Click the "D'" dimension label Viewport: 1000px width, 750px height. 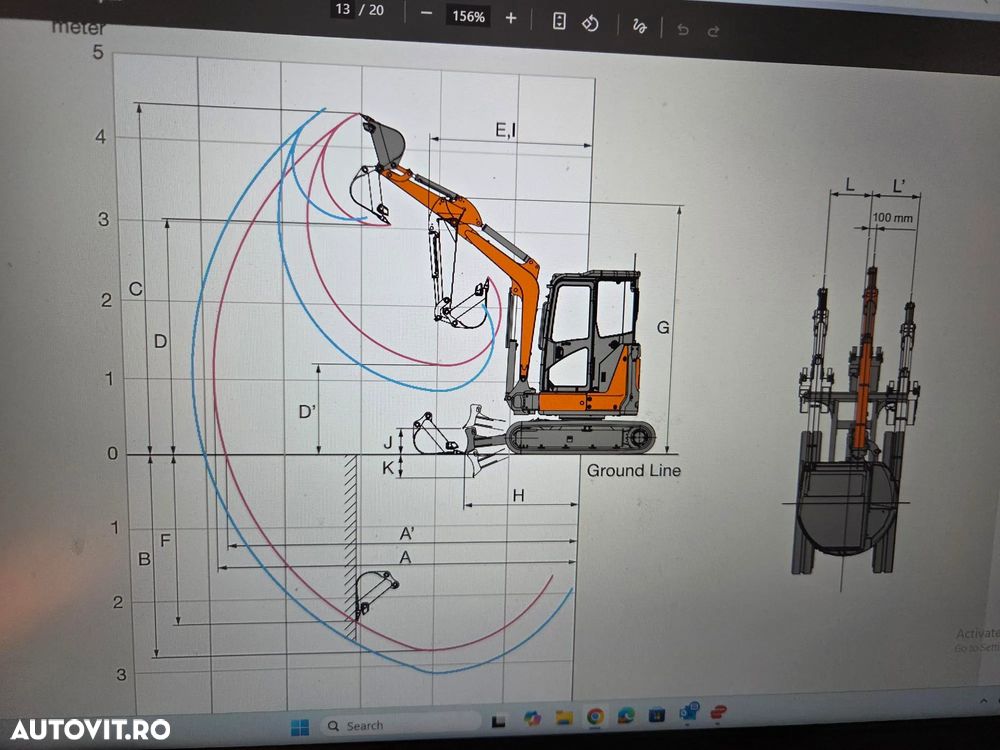(x=307, y=411)
